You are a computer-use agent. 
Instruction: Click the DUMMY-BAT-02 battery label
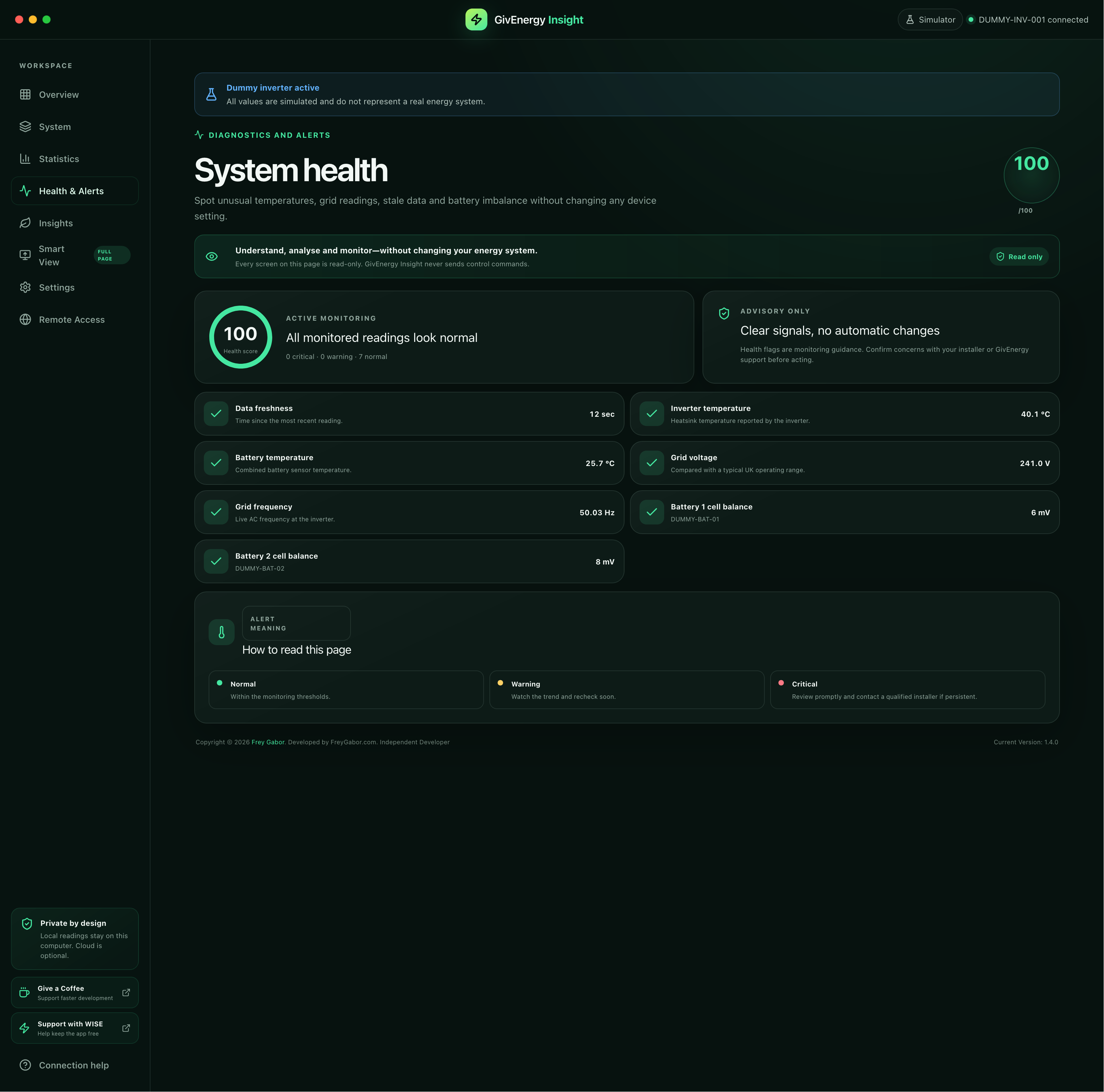click(260, 568)
